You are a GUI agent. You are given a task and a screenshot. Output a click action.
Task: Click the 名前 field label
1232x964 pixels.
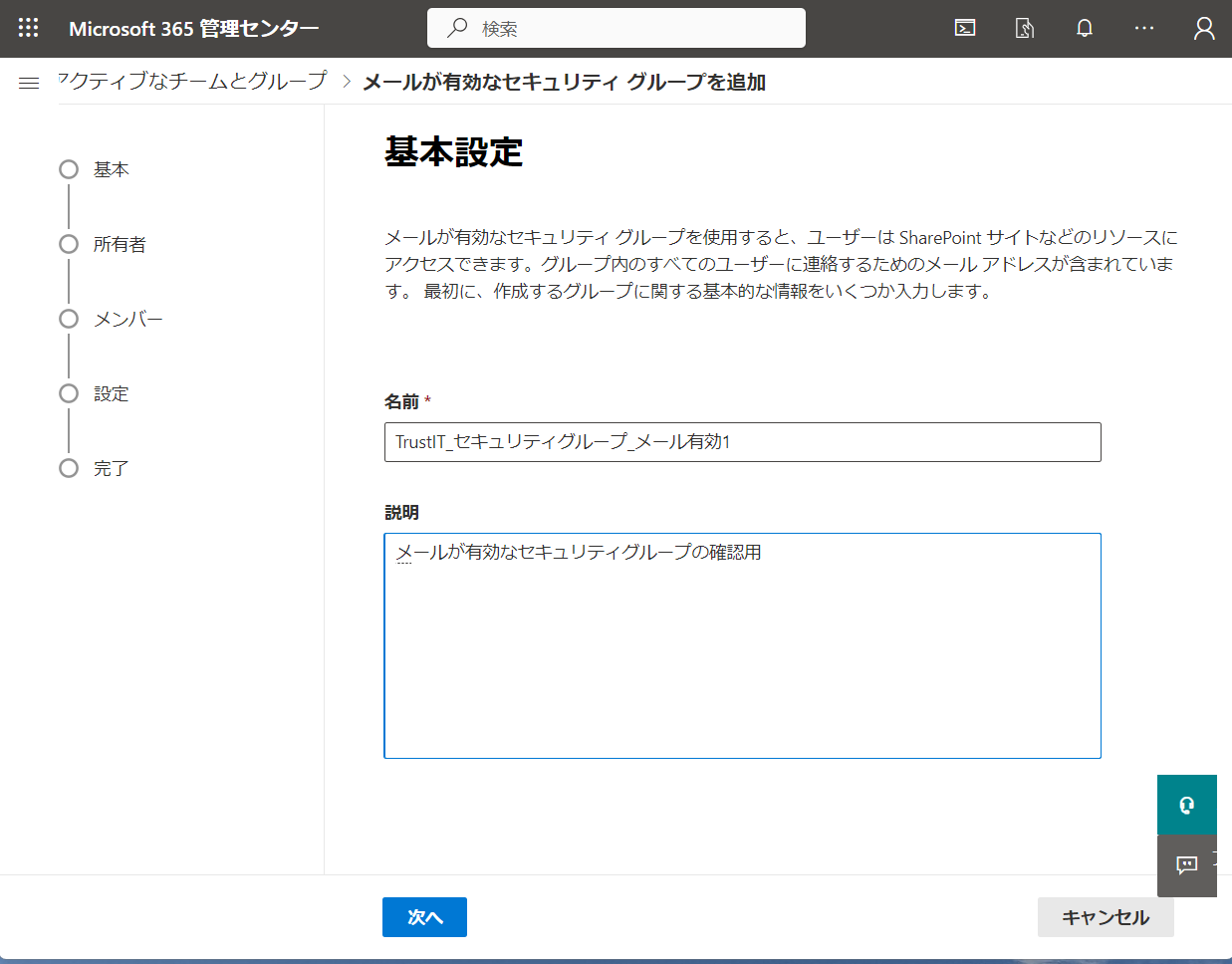(401, 401)
